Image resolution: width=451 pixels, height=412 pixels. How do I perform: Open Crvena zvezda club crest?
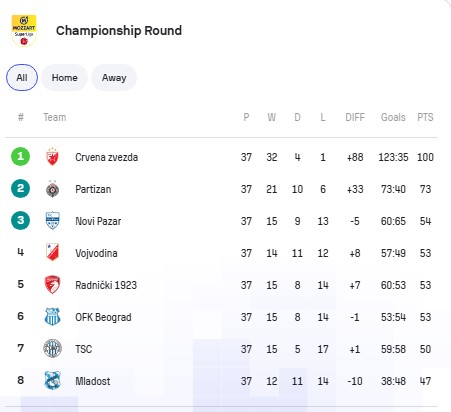52,157
